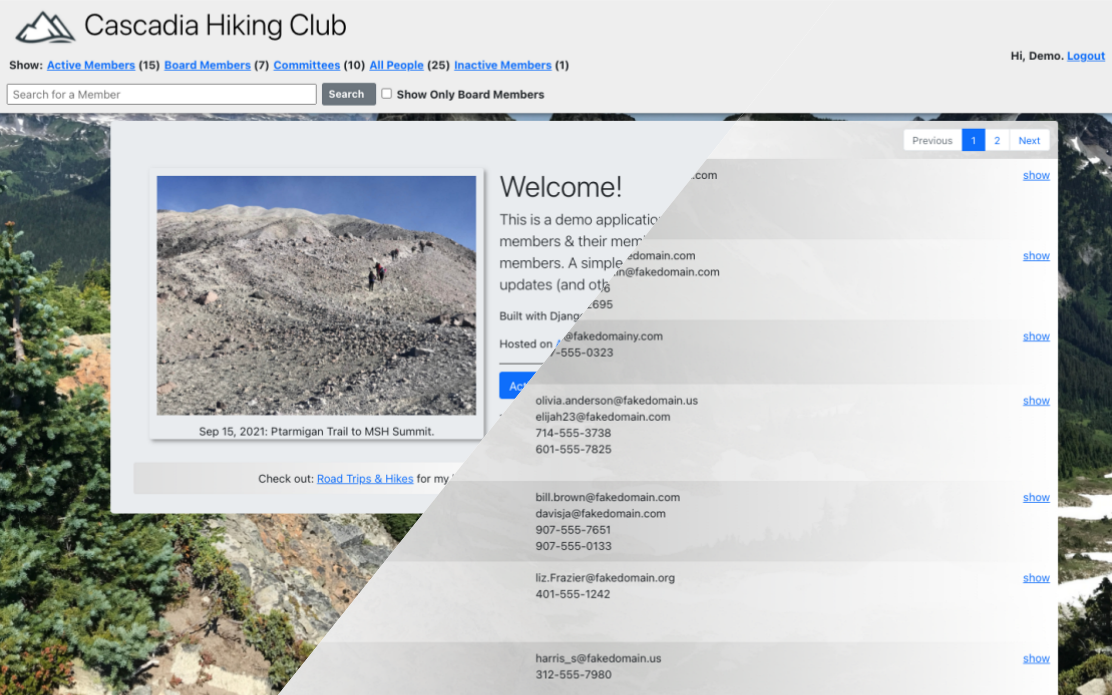
Task: Focus the Search for a Member field
Action: coord(162,94)
